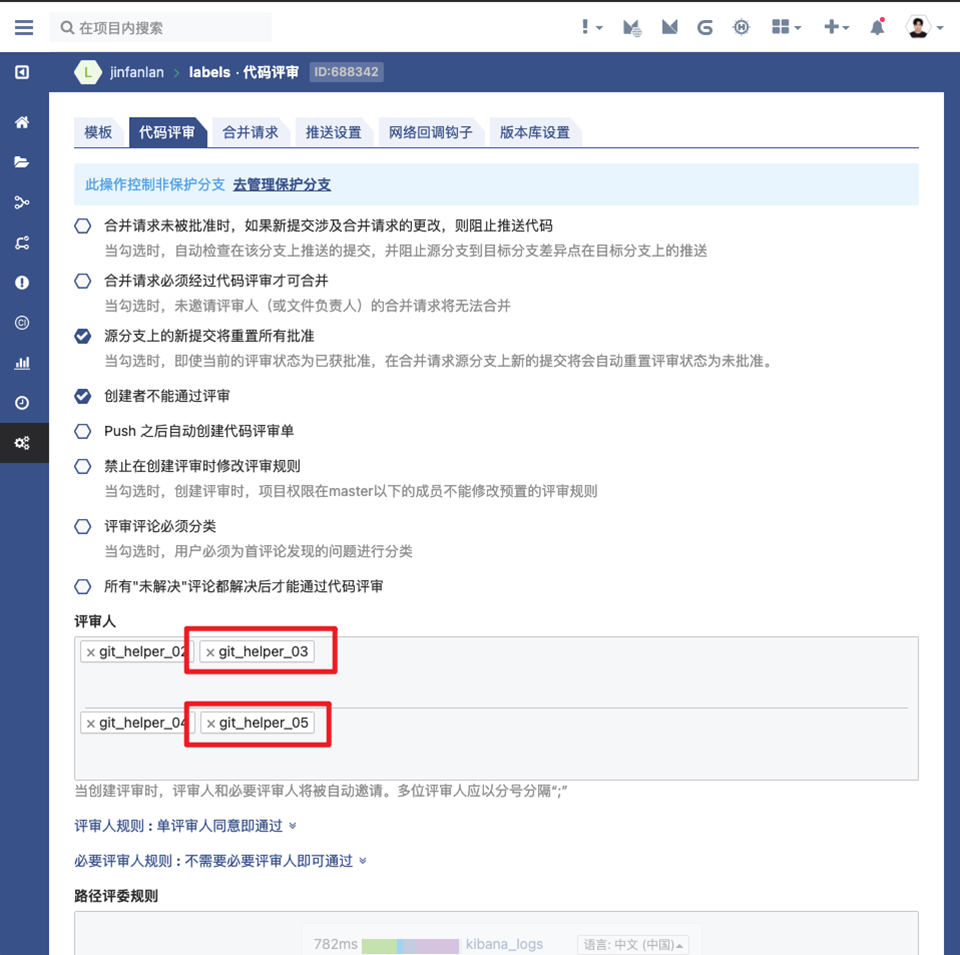
Task: Open the project files browser icon
Action: [22, 161]
